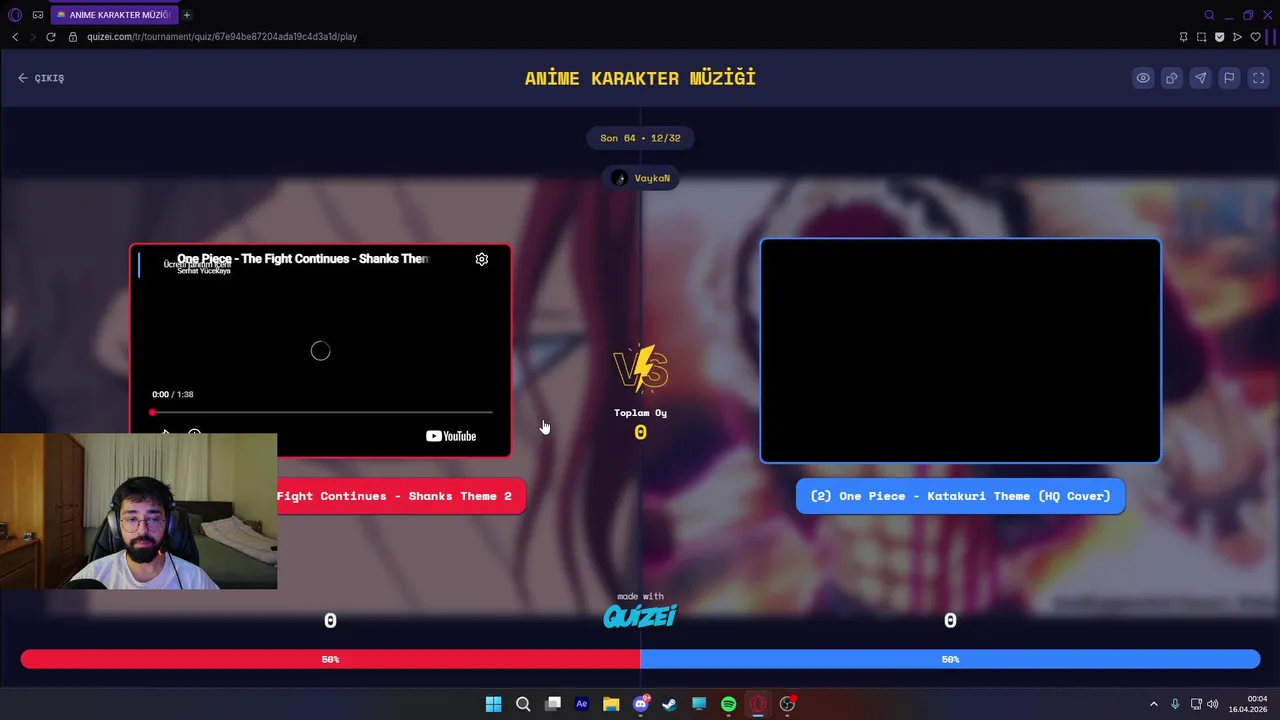
Task: Click the Opera flow send arrow icon
Action: [x=1238, y=37]
